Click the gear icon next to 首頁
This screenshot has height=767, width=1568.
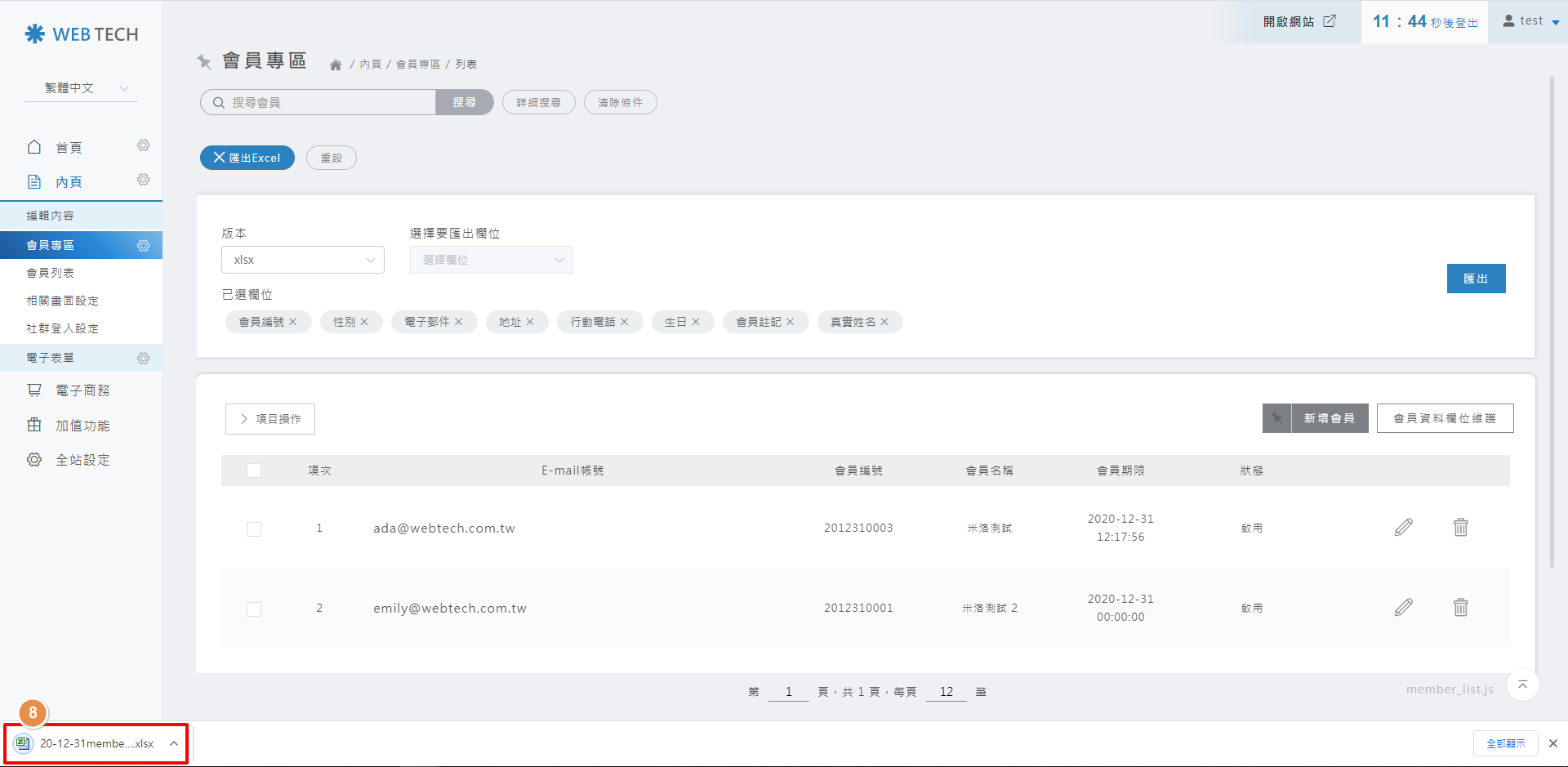[x=143, y=146]
